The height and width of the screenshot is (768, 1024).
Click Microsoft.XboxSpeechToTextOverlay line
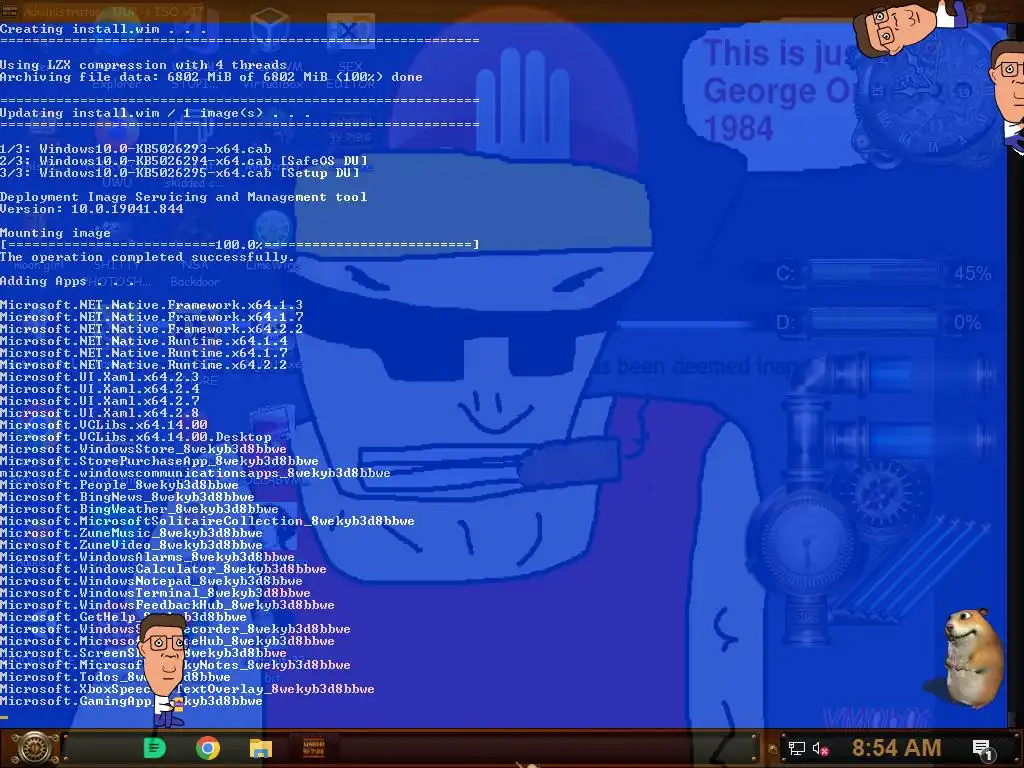187,689
